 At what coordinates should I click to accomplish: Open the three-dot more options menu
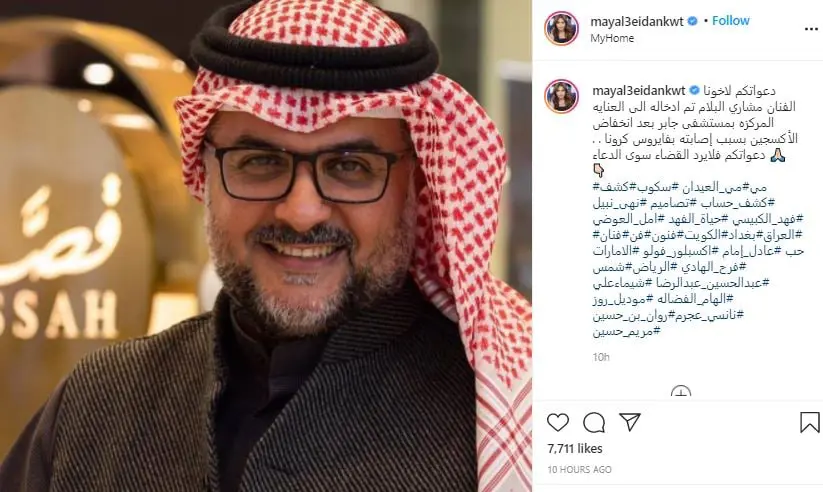click(811, 29)
